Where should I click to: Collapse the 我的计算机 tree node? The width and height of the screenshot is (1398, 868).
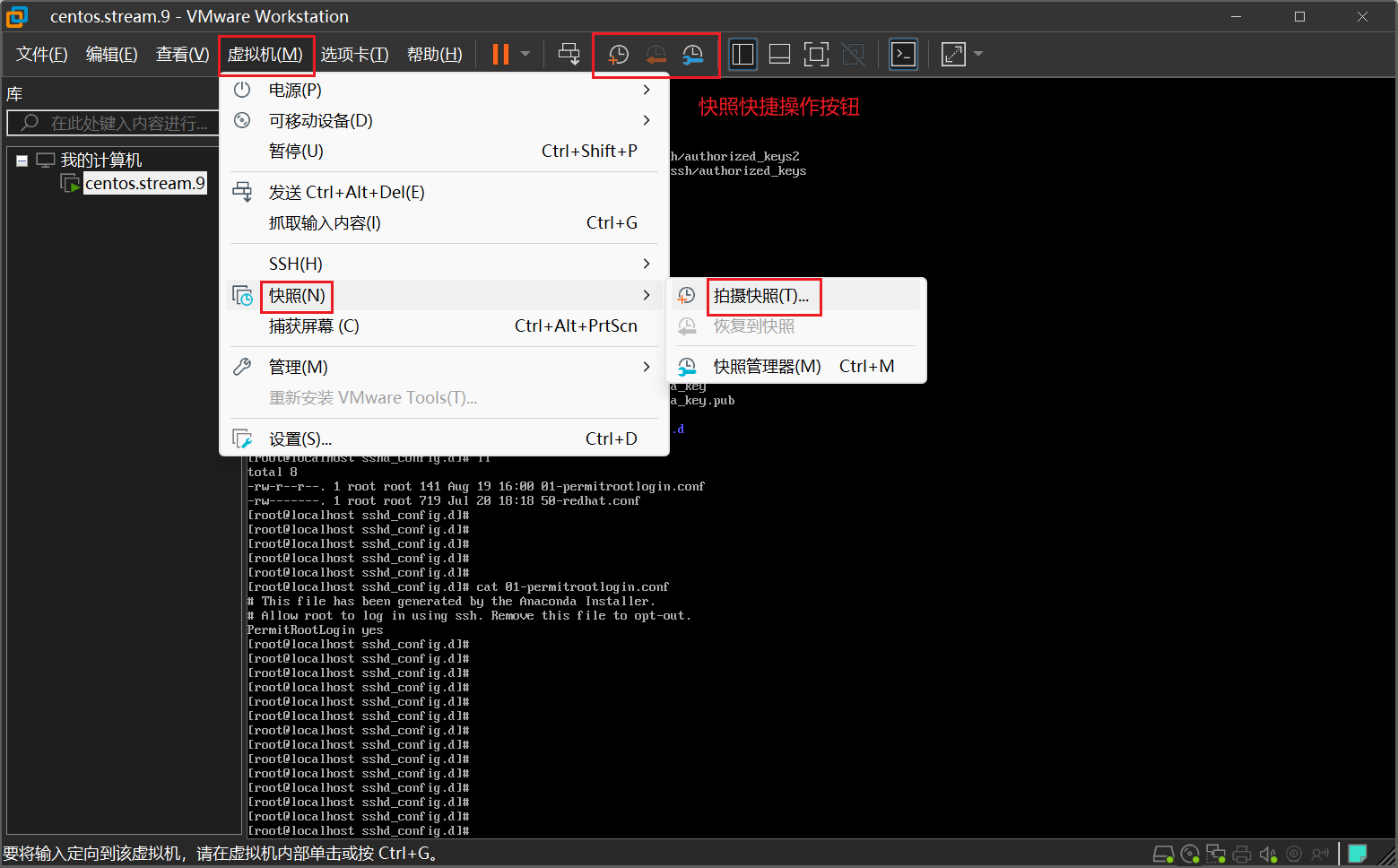(x=22, y=161)
